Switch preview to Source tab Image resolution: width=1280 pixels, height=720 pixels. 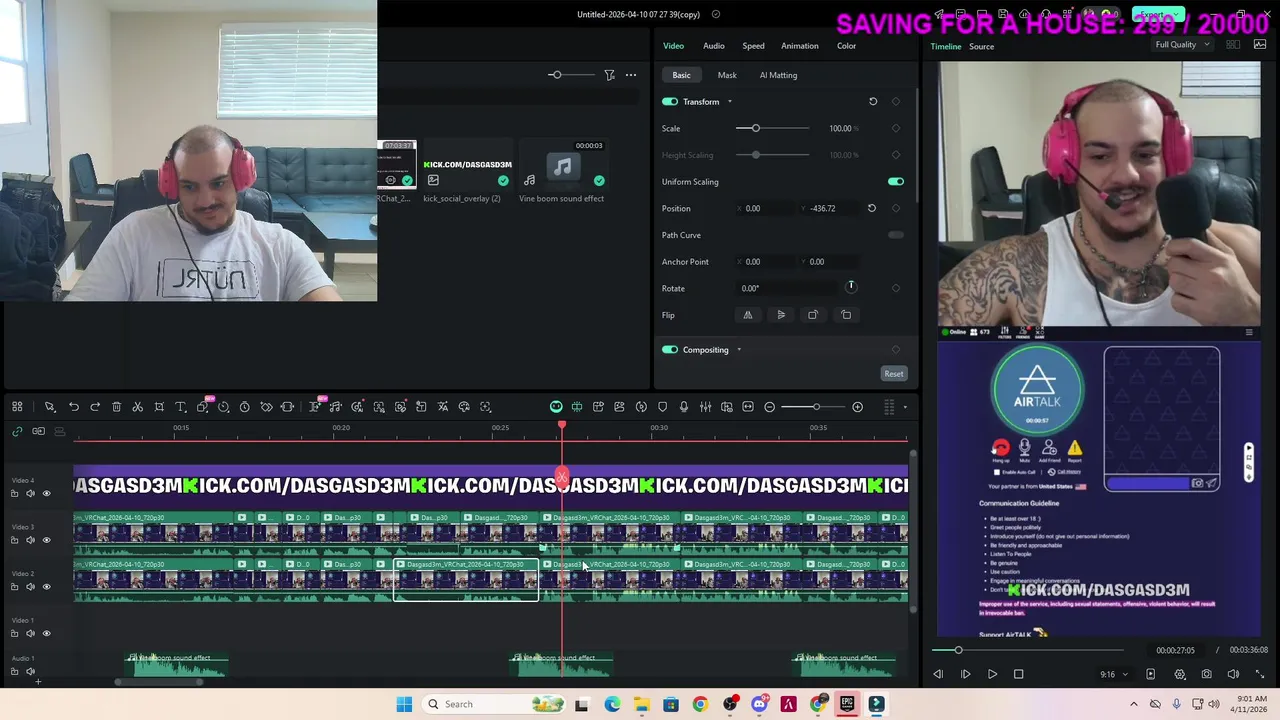[981, 46]
